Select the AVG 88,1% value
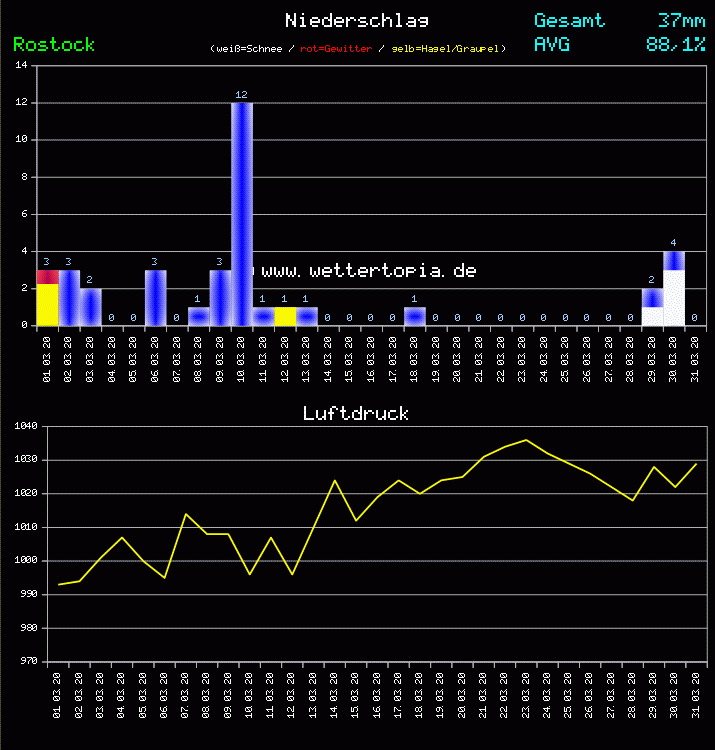 click(676, 44)
